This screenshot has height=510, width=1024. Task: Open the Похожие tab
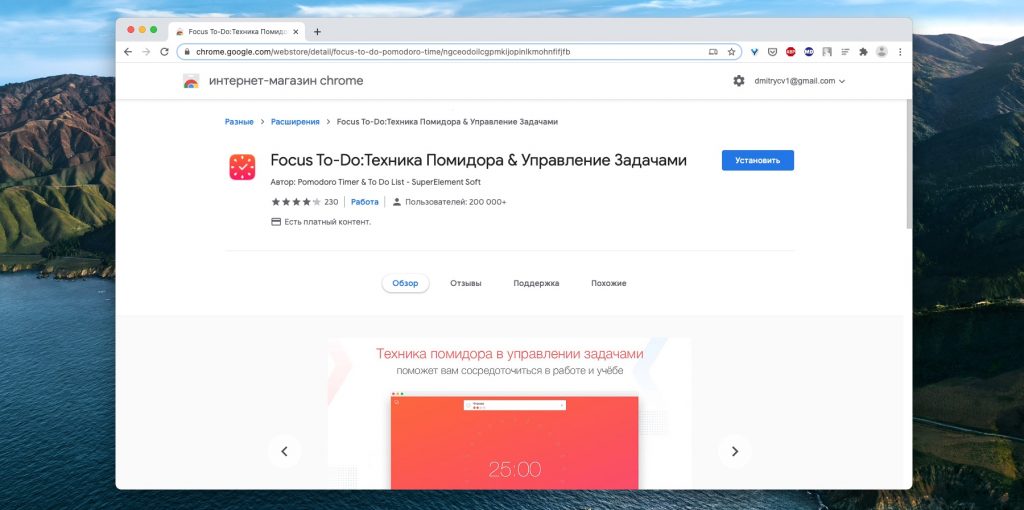click(x=609, y=283)
